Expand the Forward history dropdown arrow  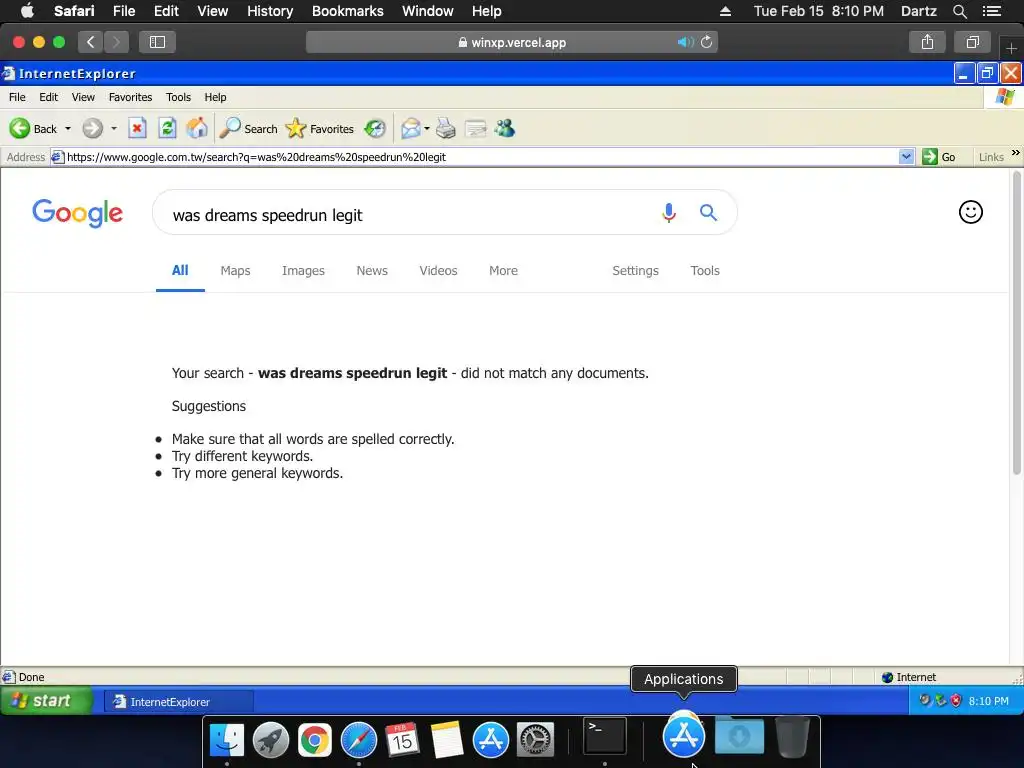click(x=114, y=129)
